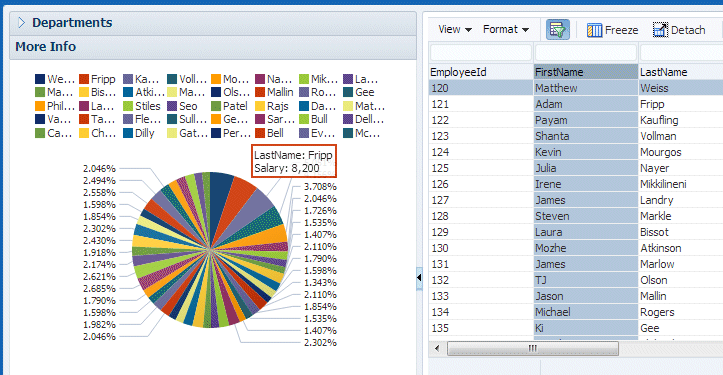The height and width of the screenshot is (375, 723).
Task: Click the Steven first name cell
Action: [586, 216]
